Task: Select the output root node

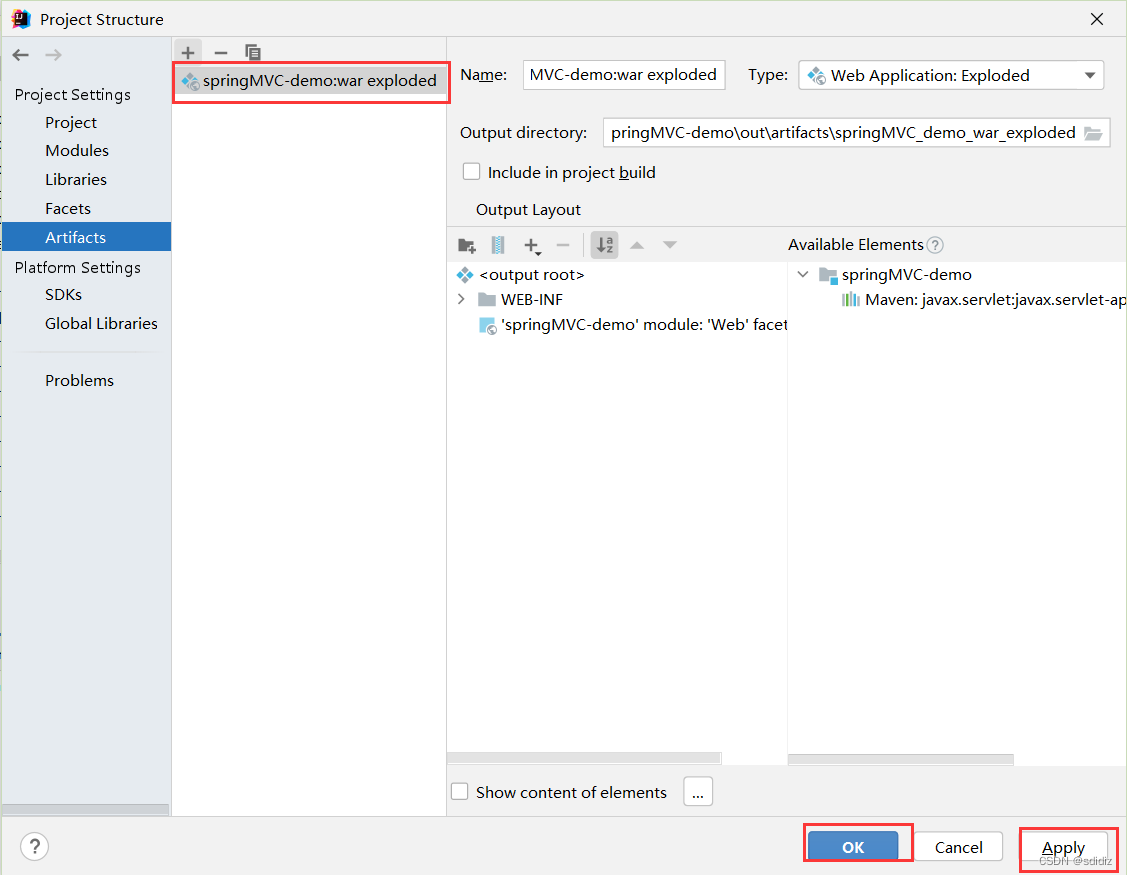Action: click(x=521, y=275)
